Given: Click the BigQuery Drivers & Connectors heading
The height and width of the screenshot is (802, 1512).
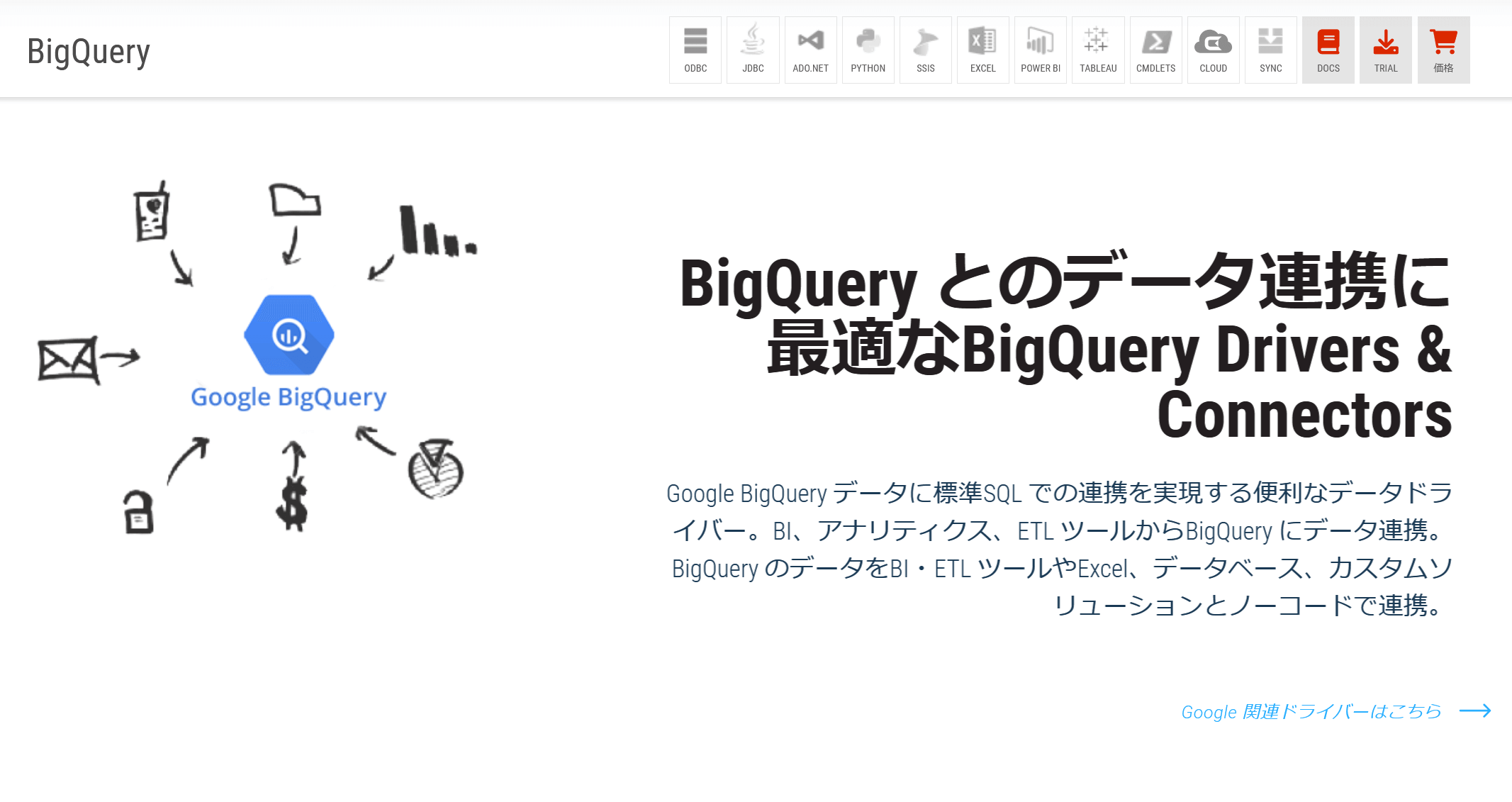Looking at the screenshot, I should (x=1065, y=349).
